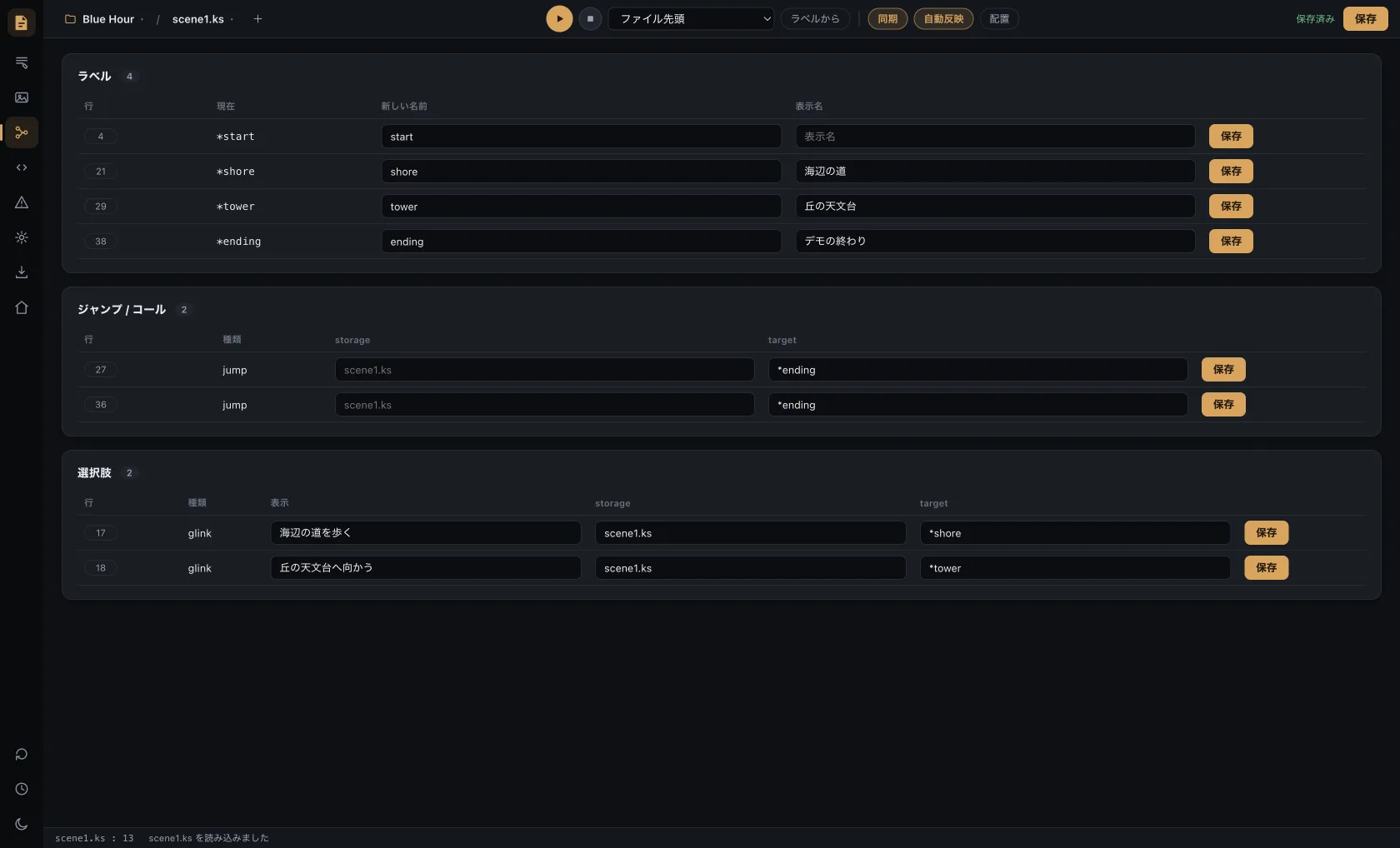Open the text lines panel icon

tap(22, 62)
